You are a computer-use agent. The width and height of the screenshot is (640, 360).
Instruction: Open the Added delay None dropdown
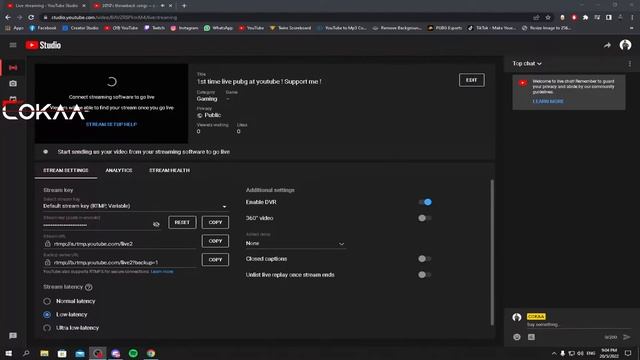295,243
